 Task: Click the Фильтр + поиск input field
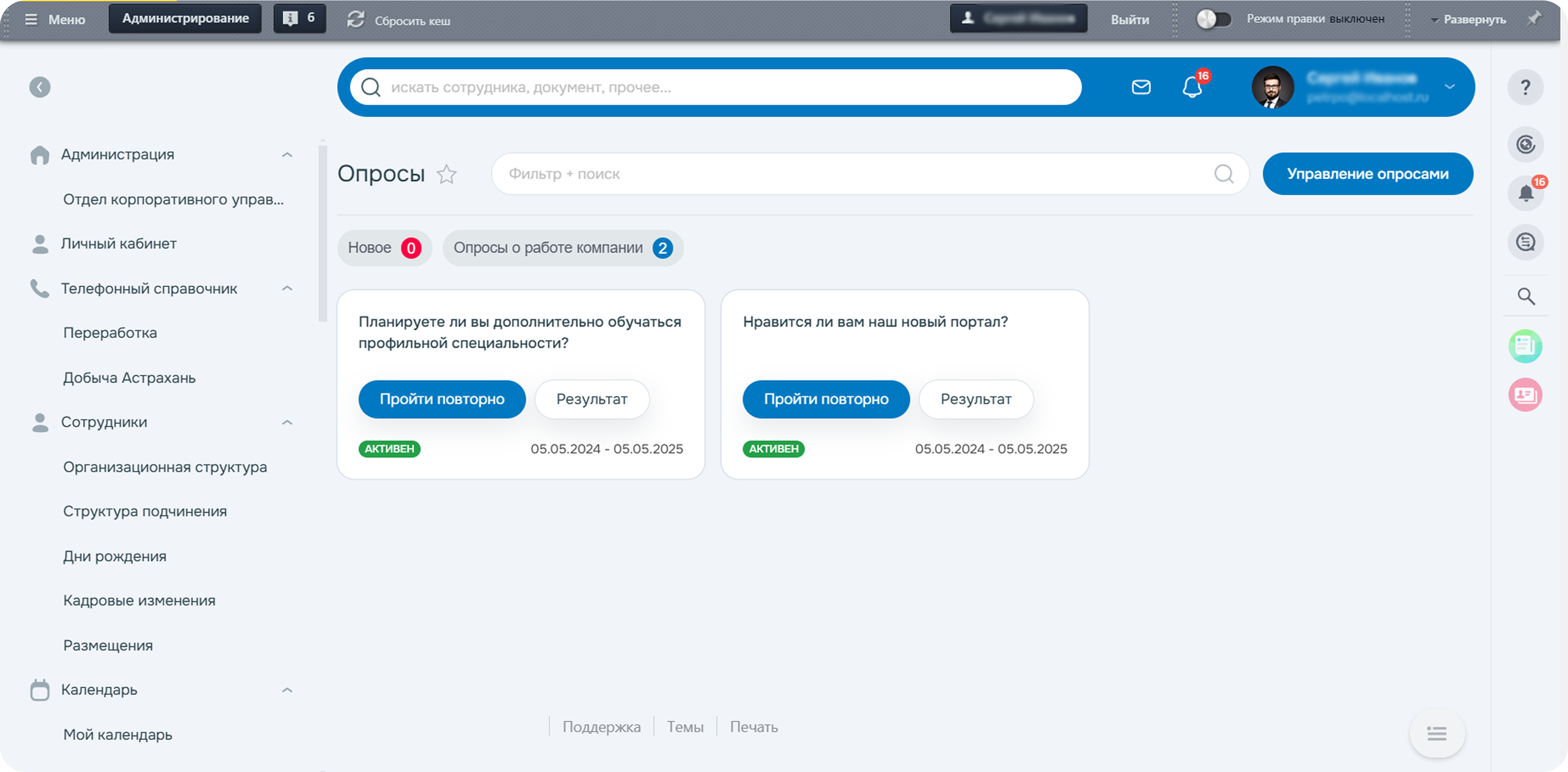tap(852, 174)
